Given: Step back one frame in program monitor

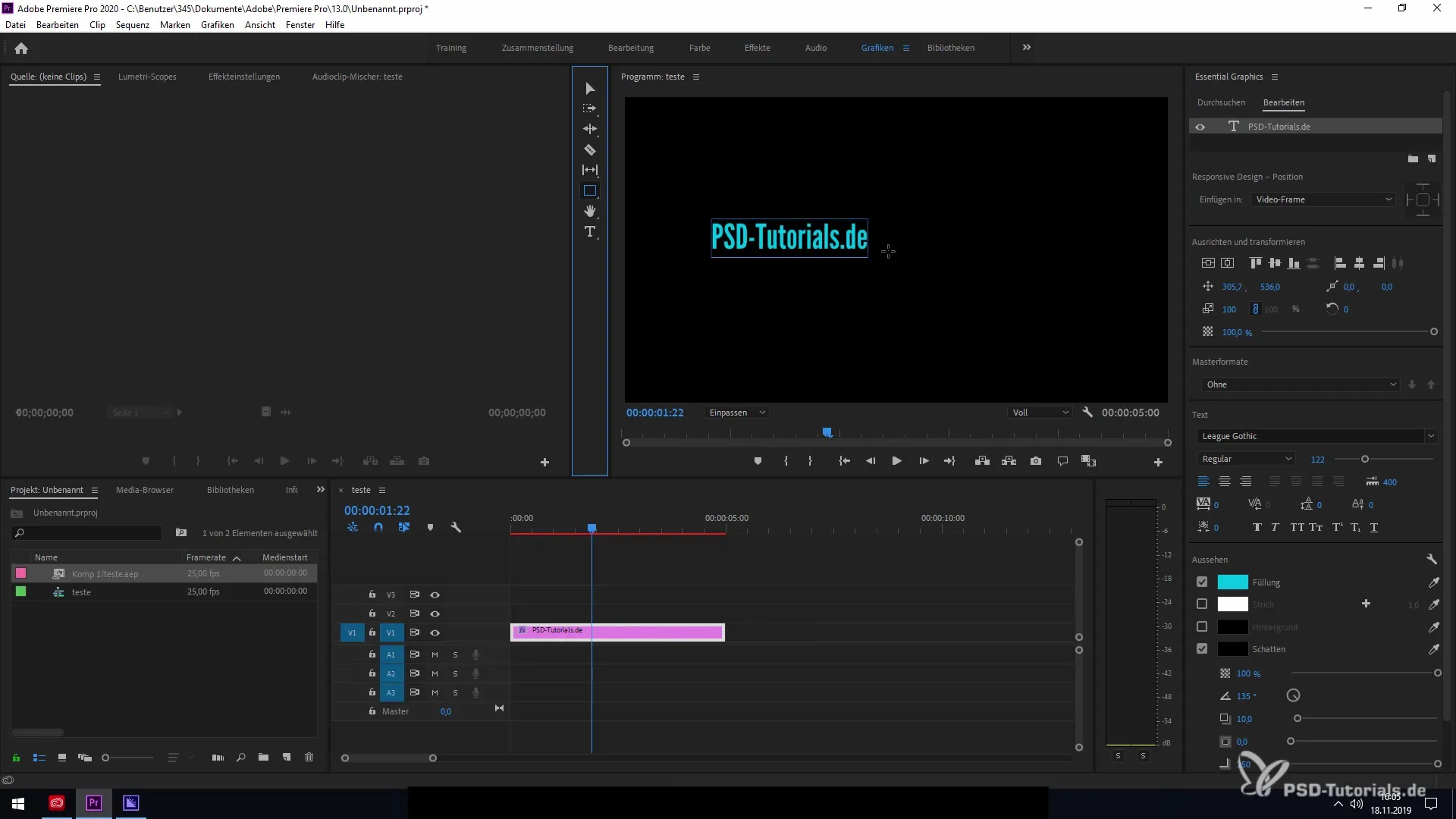Looking at the screenshot, I should [x=871, y=461].
